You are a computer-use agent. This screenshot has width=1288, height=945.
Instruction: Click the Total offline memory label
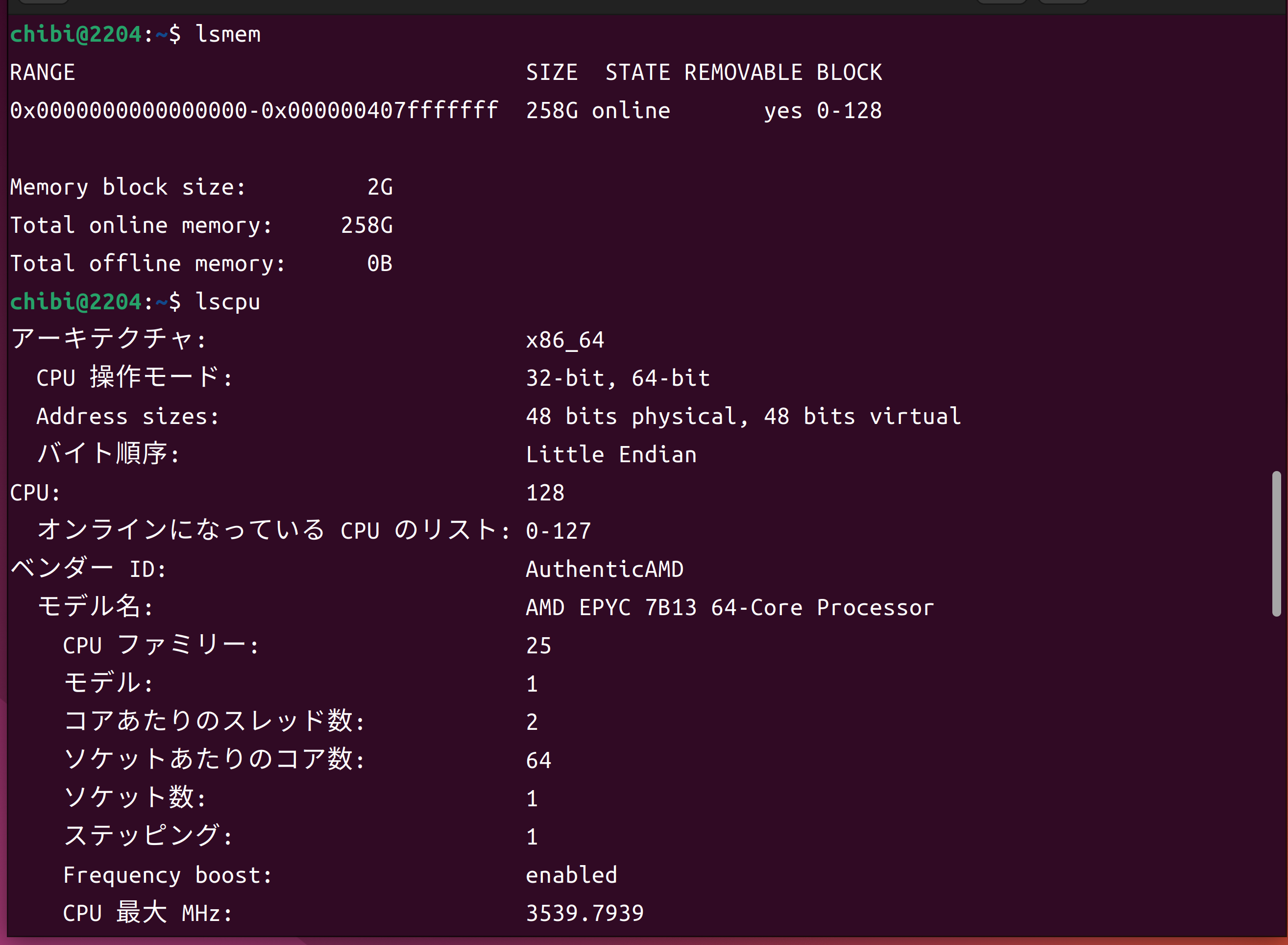tap(147, 264)
